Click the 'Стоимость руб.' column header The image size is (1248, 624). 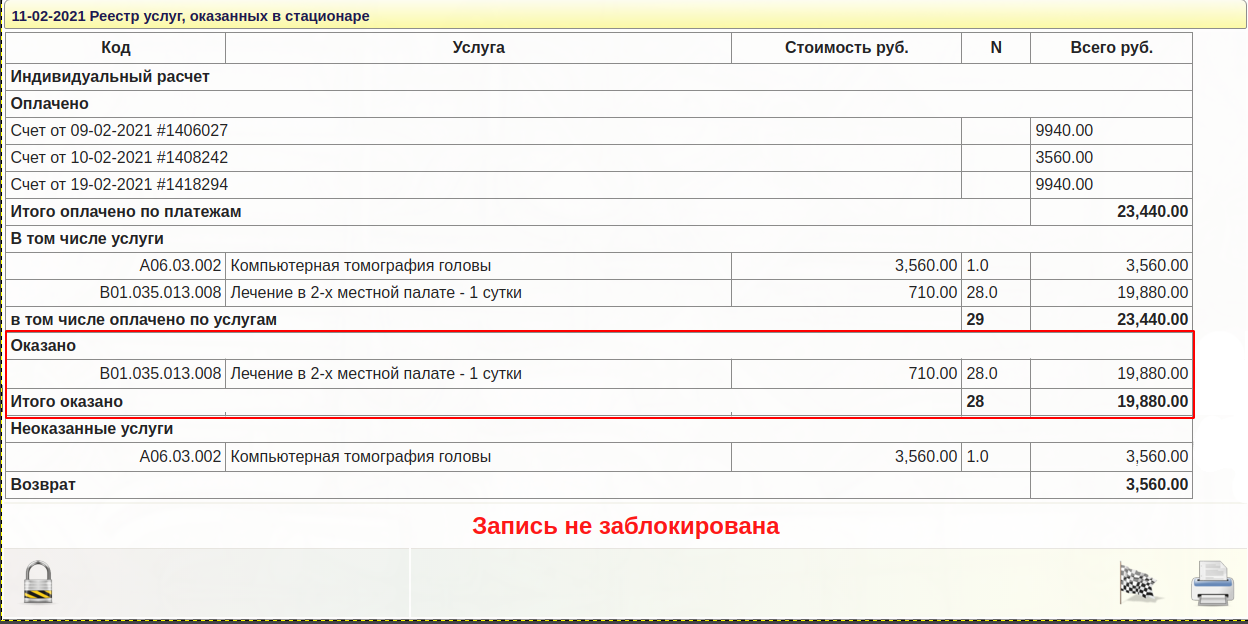click(x=846, y=48)
